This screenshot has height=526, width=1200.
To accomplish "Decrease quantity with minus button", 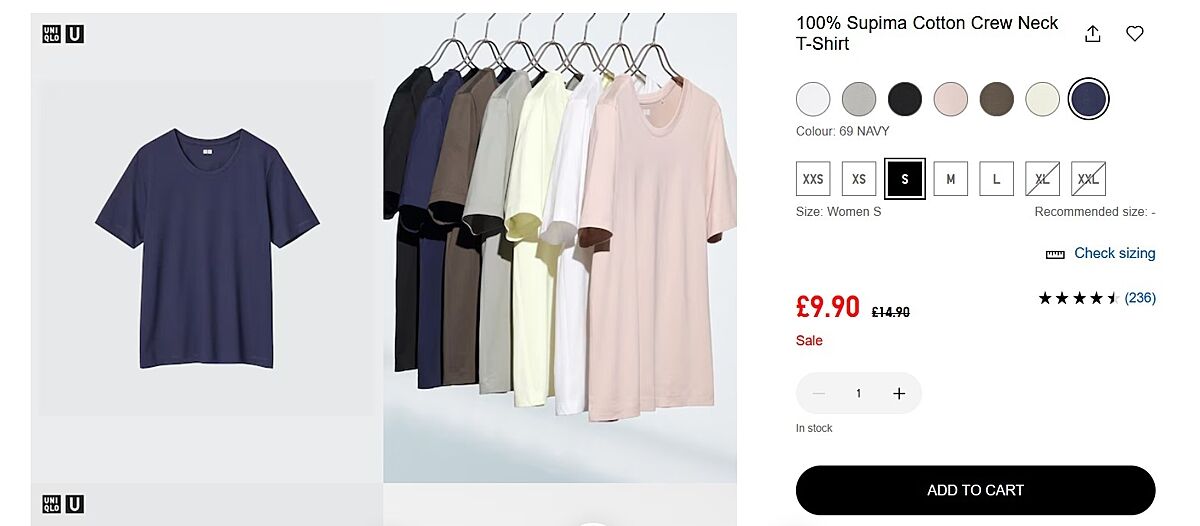I will point(819,394).
